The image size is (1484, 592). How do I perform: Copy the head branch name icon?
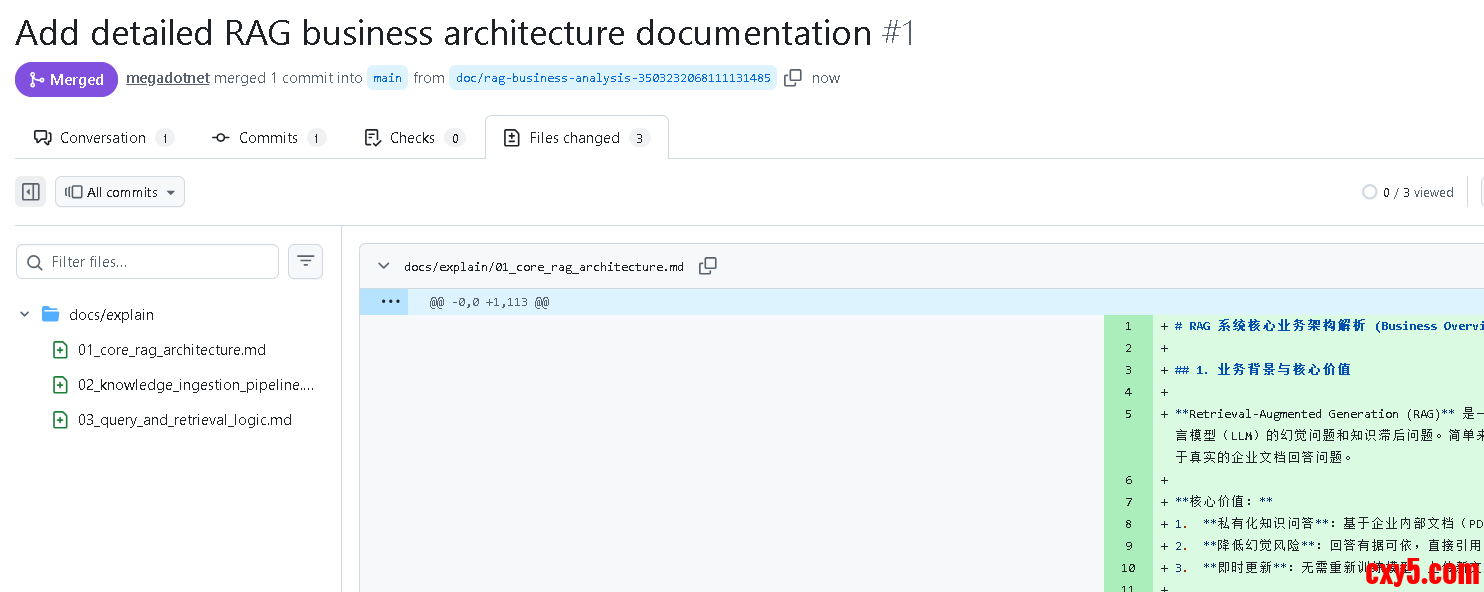point(793,78)
